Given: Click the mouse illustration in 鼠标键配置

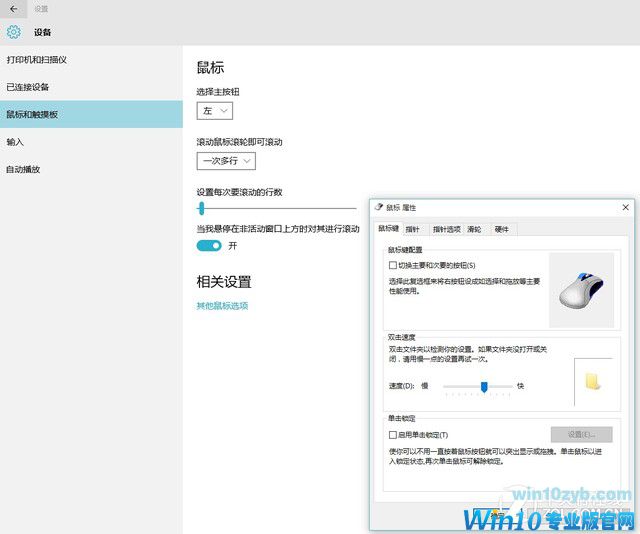Looking at the screenshot, I should pyautogui.click(x=581, y=290).
